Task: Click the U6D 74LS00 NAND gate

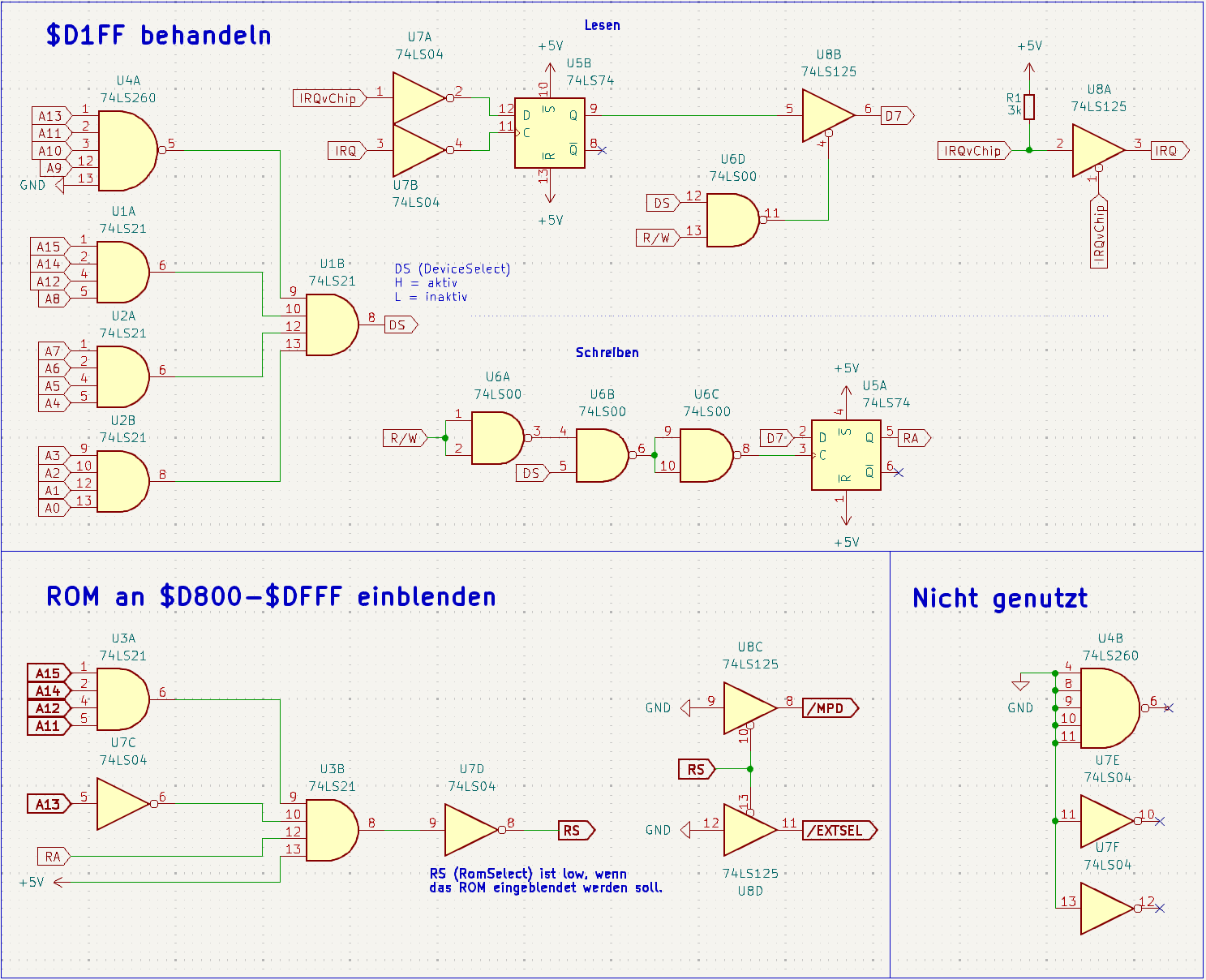Action: [732, 220]
